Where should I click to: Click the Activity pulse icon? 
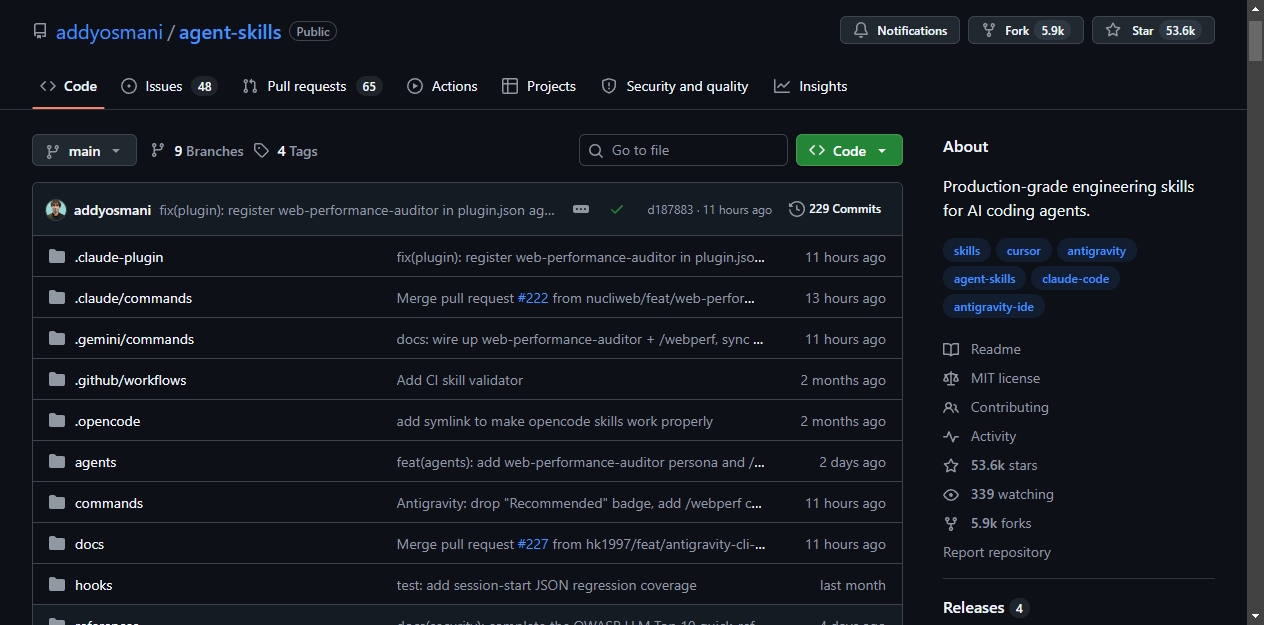coord(951,437)
